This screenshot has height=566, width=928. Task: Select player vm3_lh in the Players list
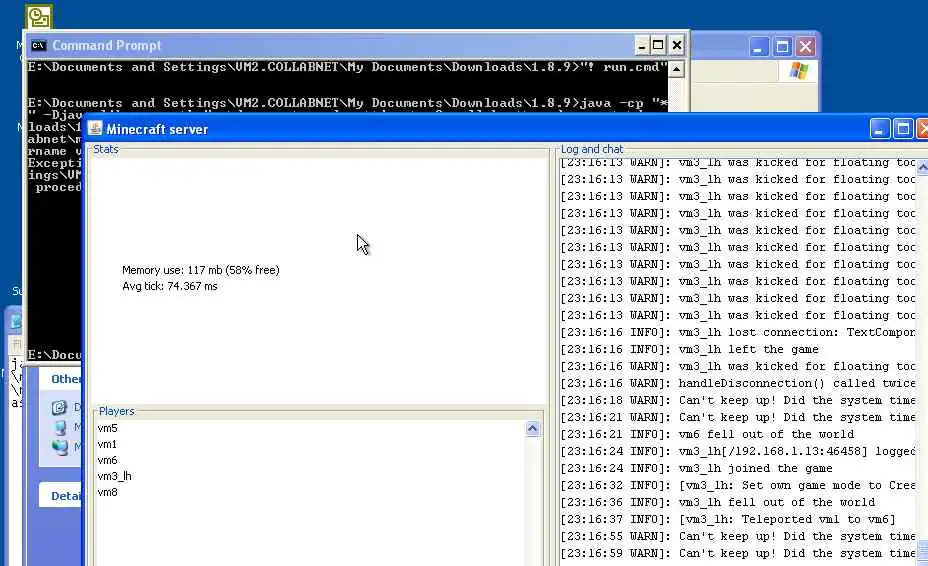click(x=115, y=476)
